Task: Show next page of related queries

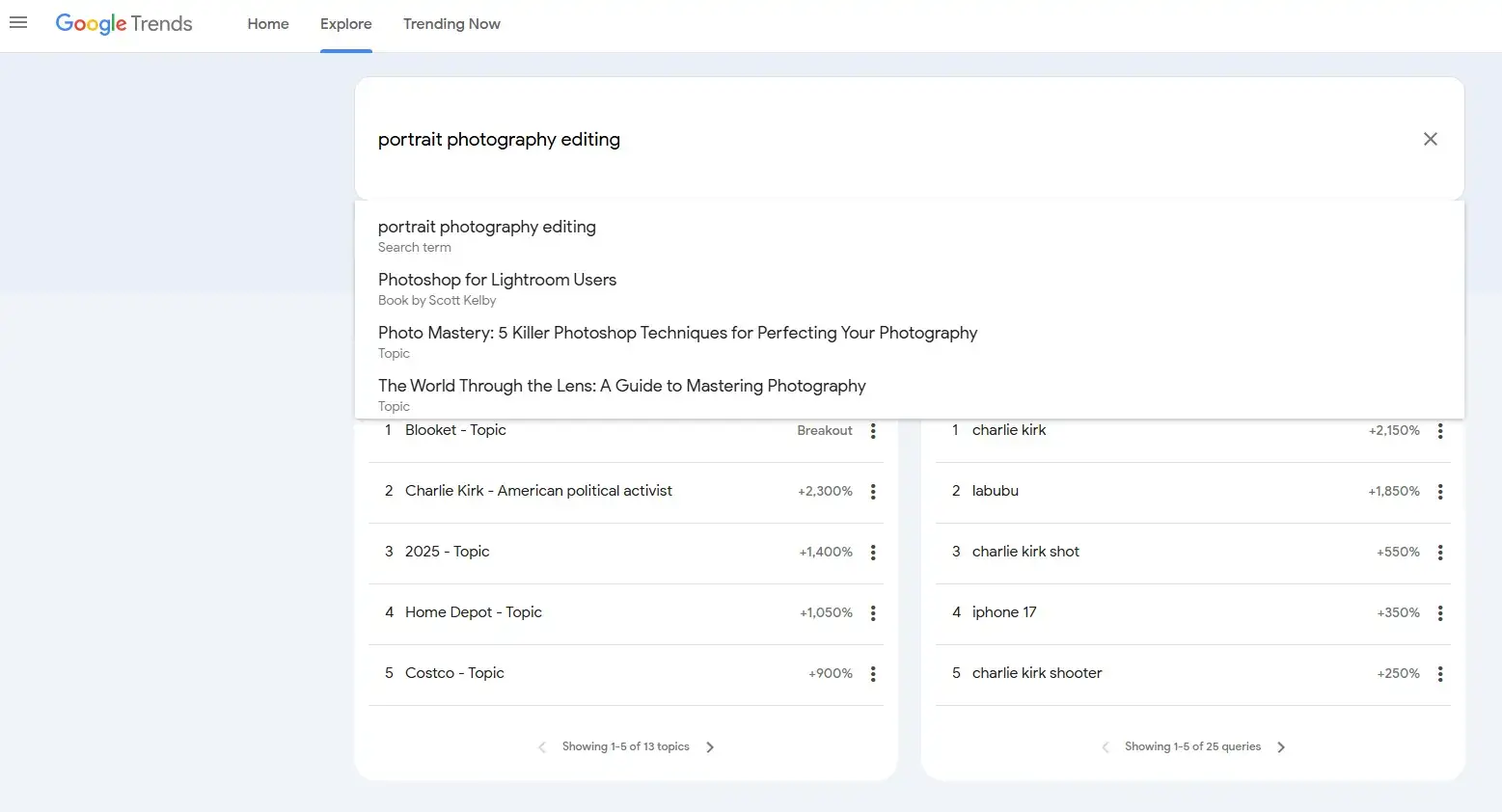Action: (1281, 745)
